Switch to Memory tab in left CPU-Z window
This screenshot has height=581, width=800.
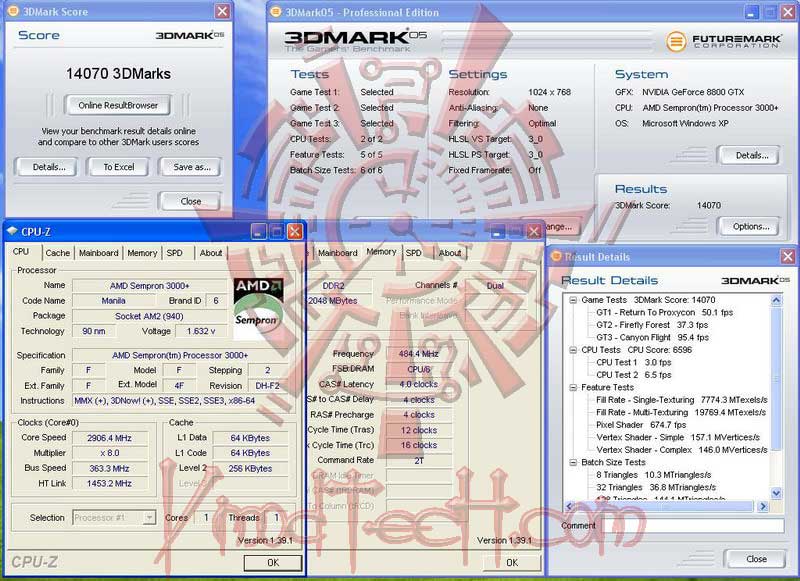click(x=142, y=253)
